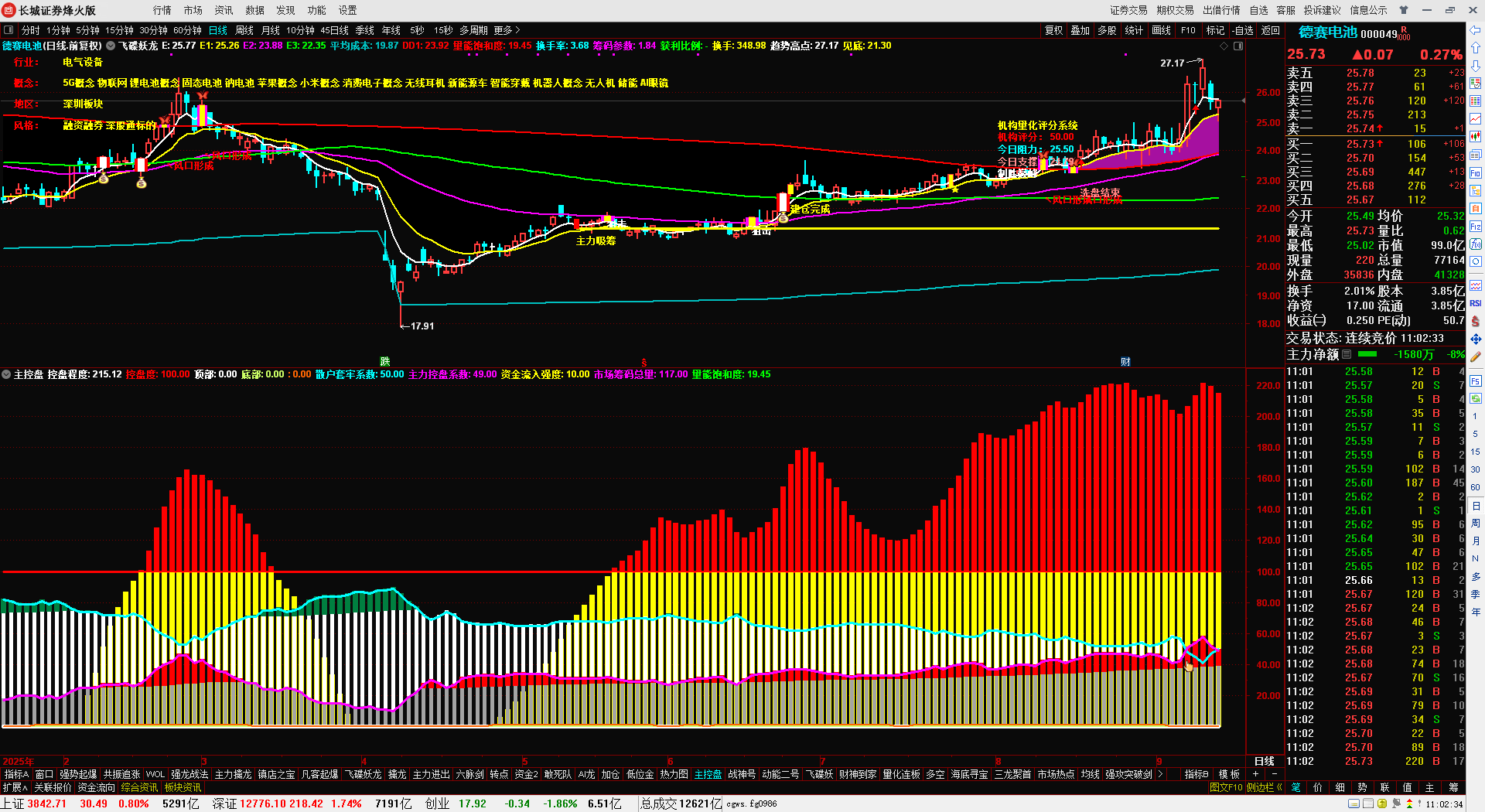This screenshot has width=1485, height=812.
Task: Click the first status bar tray icon
Action: point(1354,804)
